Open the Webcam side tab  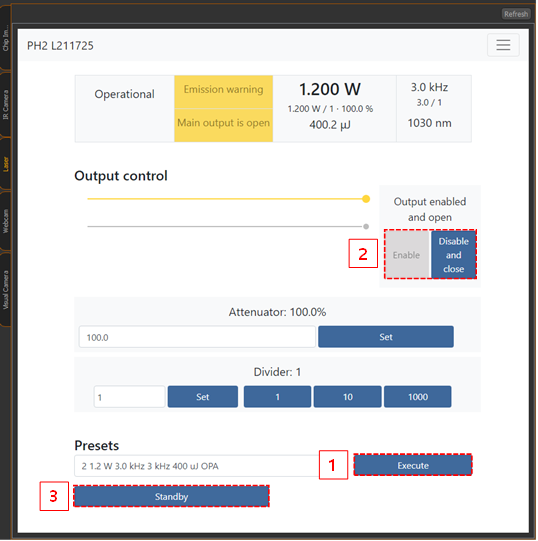pyautogui.click(x=6, y=221)
